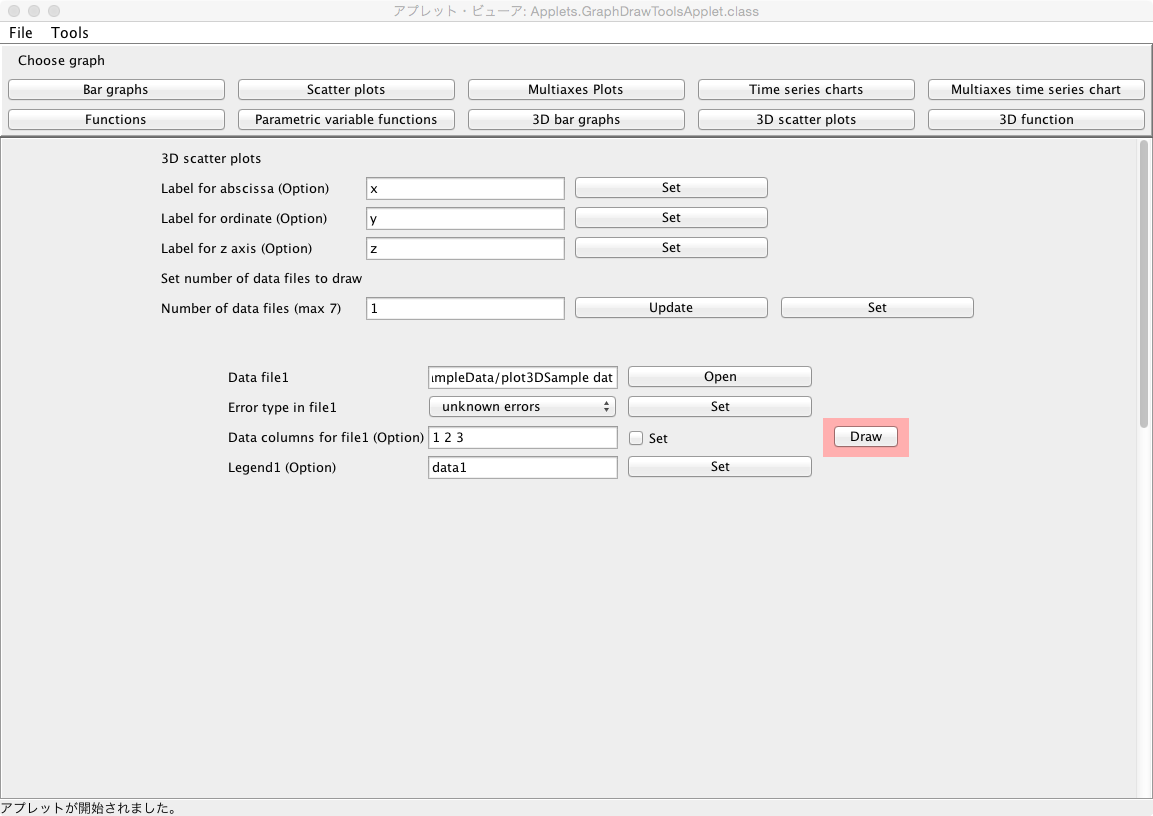Set the Legend1 value
Screen dimensions: 1153x816
(x=720, y=467)
